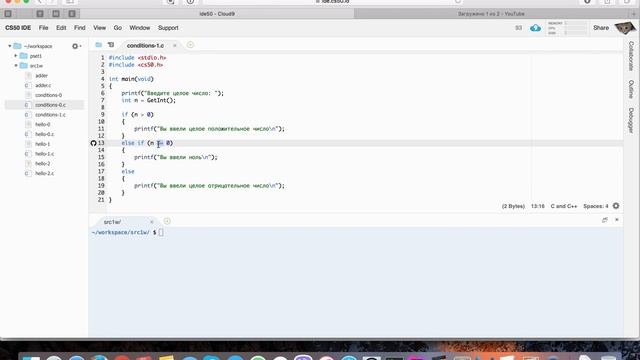Screen dimensions: 640x360
Task: Click the gutter marker on line 13
Action: [x=93, y=143]
